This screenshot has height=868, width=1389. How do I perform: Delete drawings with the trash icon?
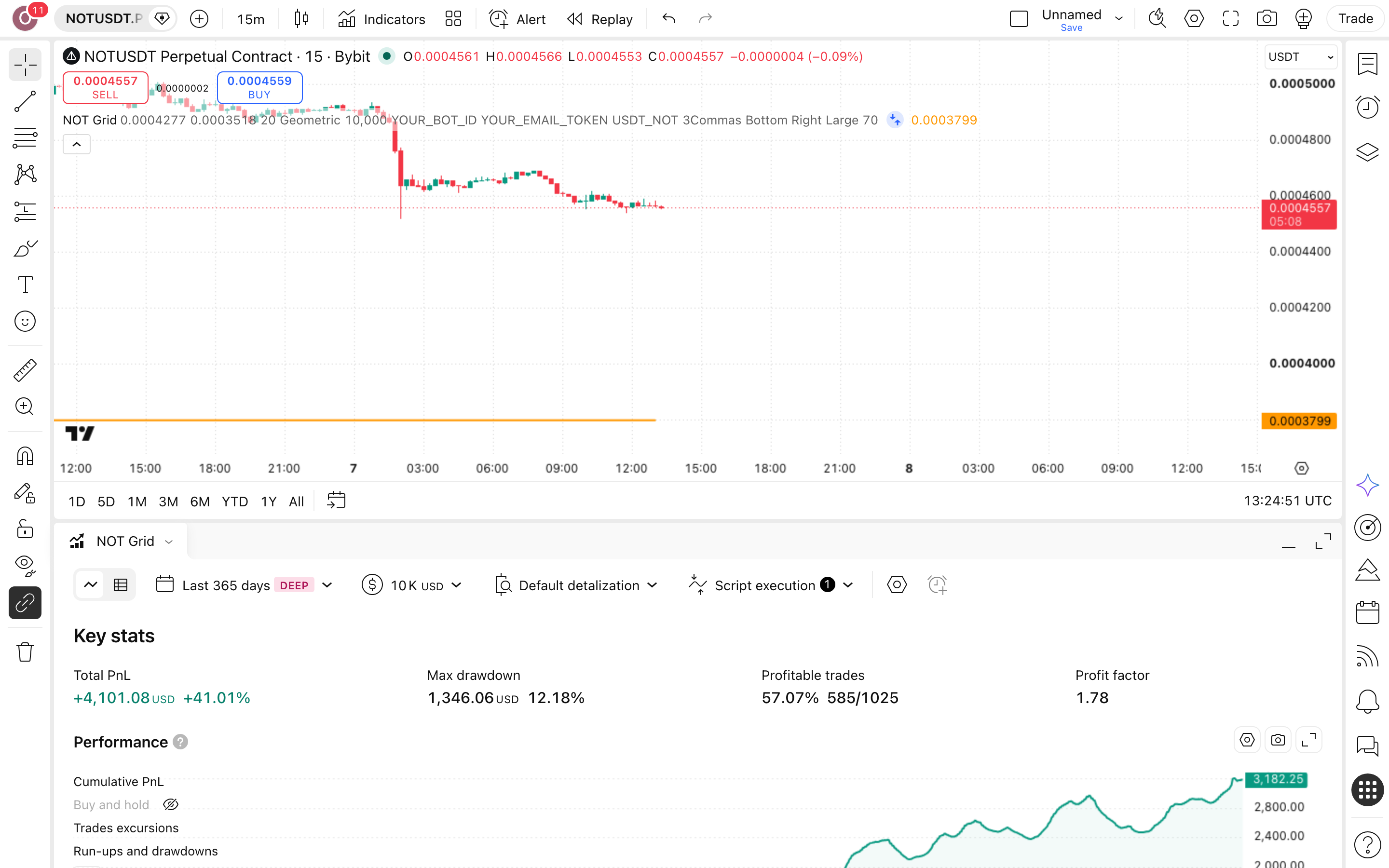(25, 652)
